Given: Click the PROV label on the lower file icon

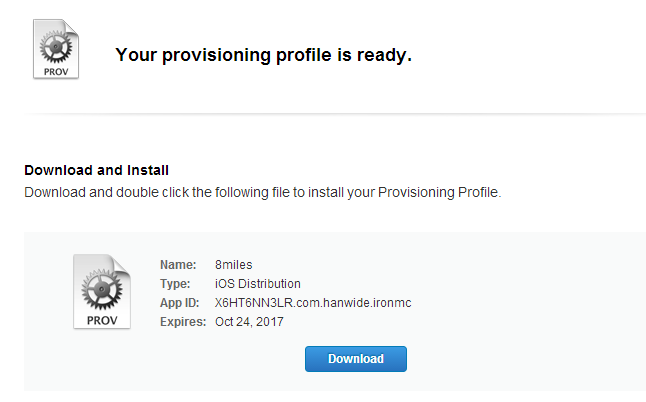Looking at the screenshot, I should tap(102, 320).
